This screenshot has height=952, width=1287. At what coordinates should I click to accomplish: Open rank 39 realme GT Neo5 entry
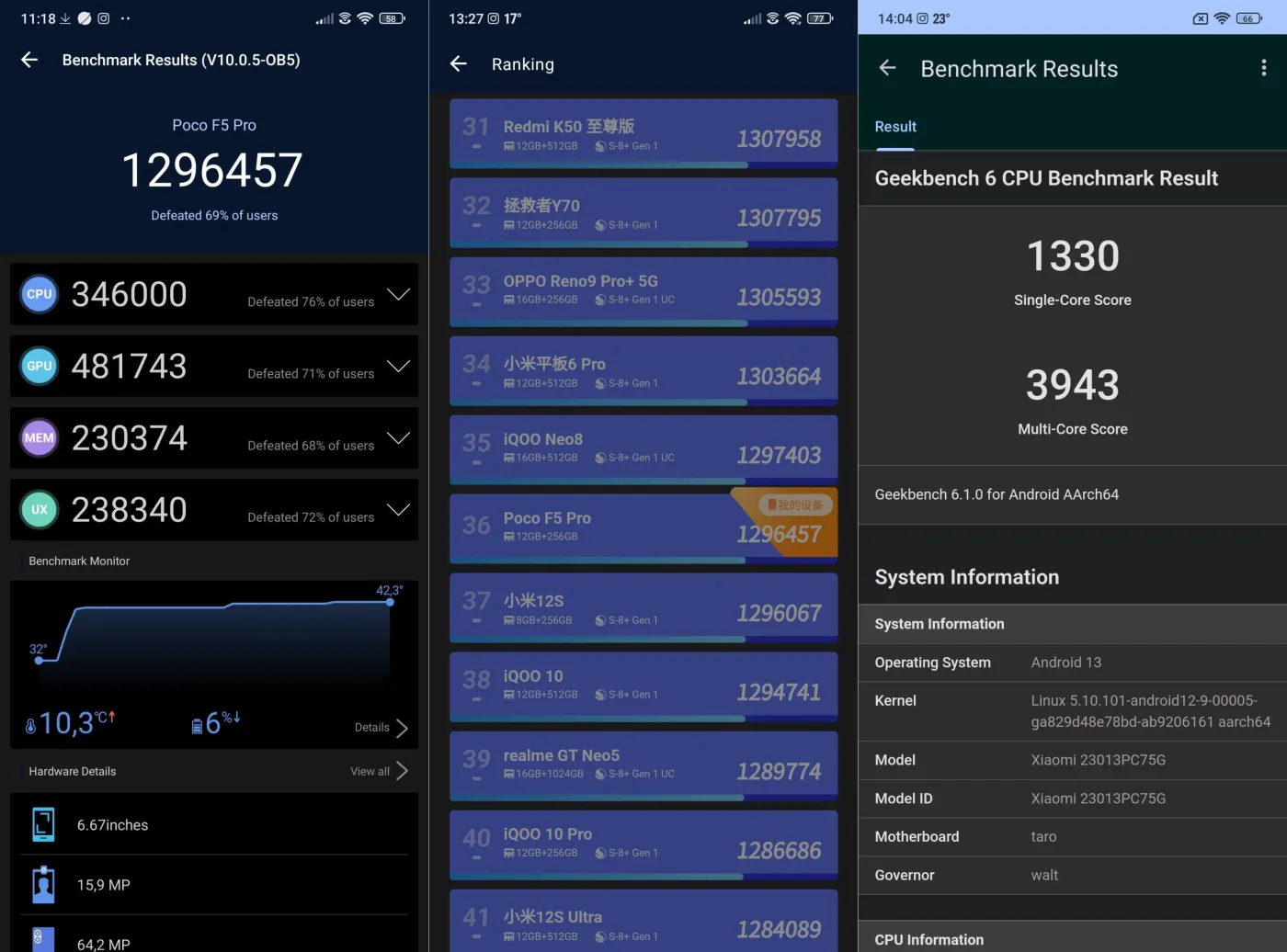(643, 766)
